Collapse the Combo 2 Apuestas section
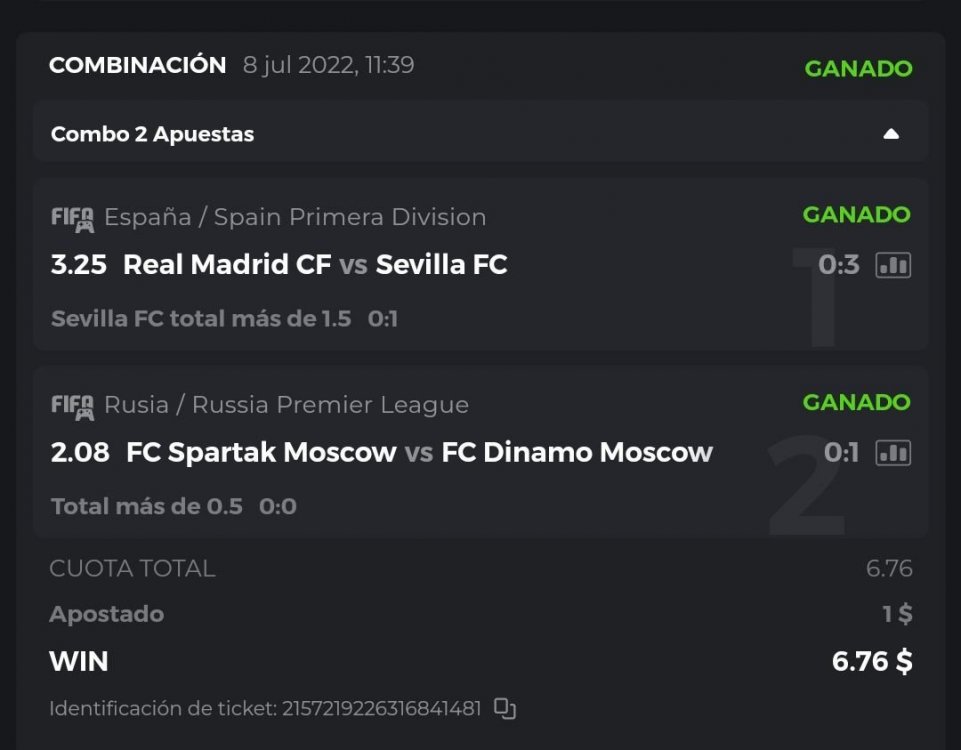 [x=891, y=134]
